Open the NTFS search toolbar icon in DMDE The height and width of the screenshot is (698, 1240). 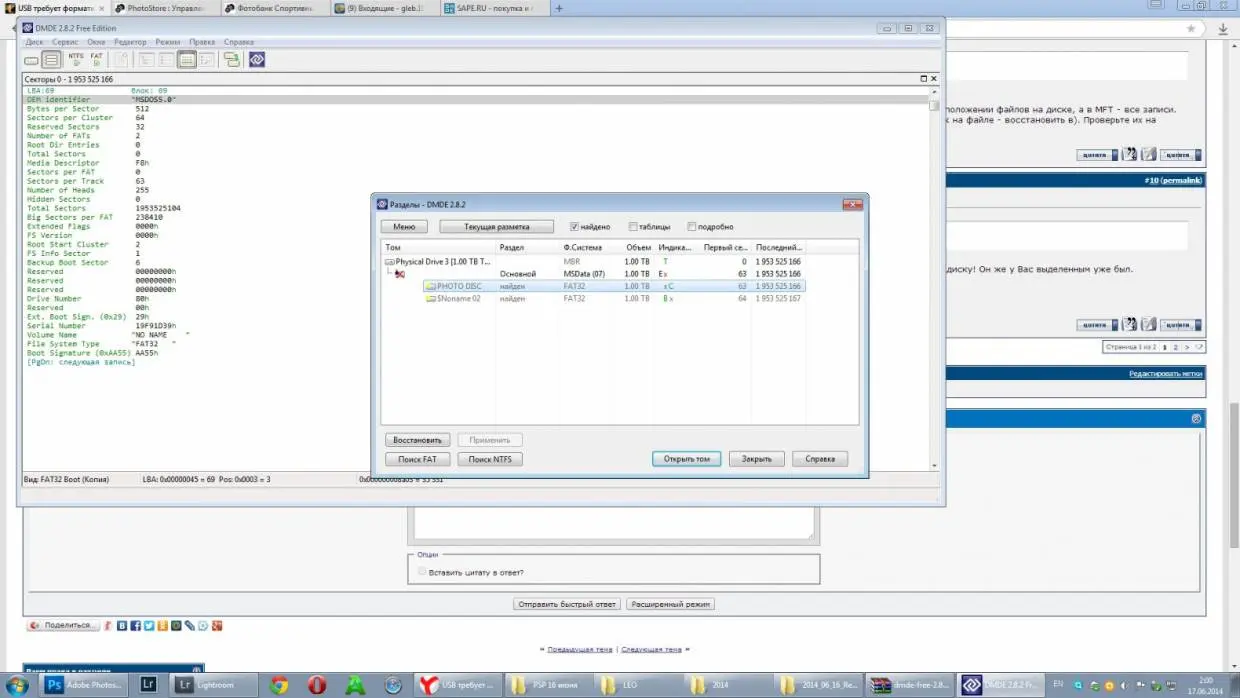click(x=76, y=59)
